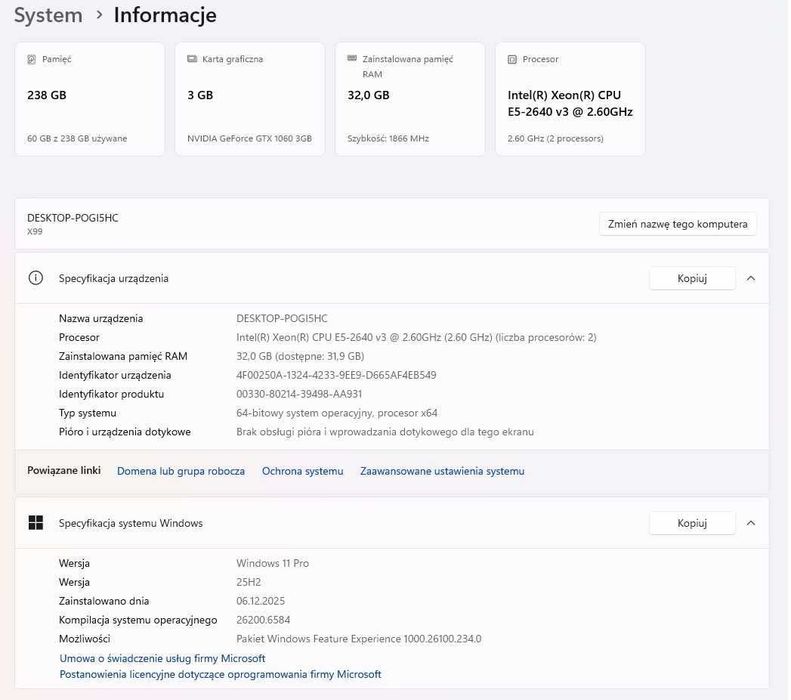This screenshot has height=700, width=791.
Task: Click the info icon beside Specyfikacja urządzenia
Action: pyautogui.click(x=36, y=278)
